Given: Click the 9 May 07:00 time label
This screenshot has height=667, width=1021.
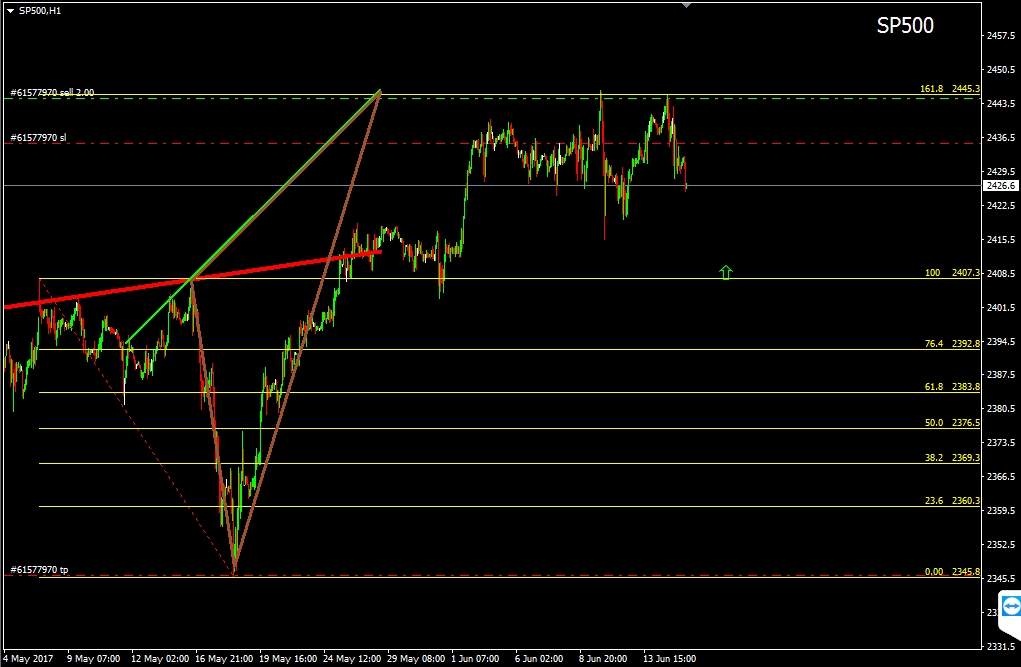Looking at the screenshot, I should pos(93,659).
